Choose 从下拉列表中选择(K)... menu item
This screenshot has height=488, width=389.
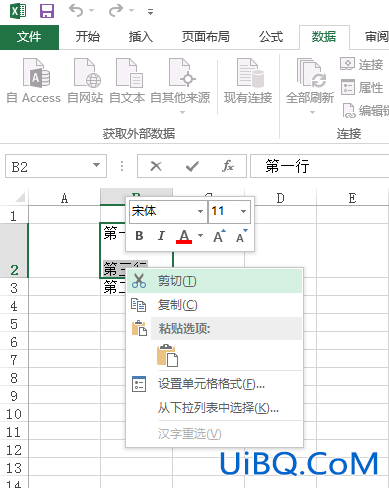click(x=215, y=407)
